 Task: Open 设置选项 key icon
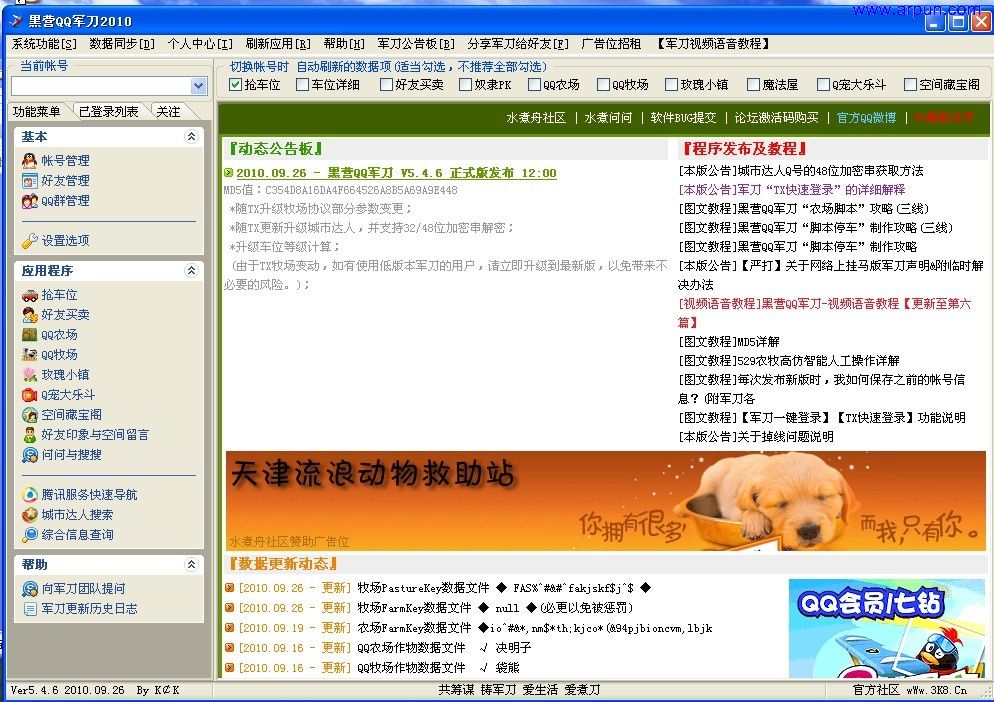(30, 241)
